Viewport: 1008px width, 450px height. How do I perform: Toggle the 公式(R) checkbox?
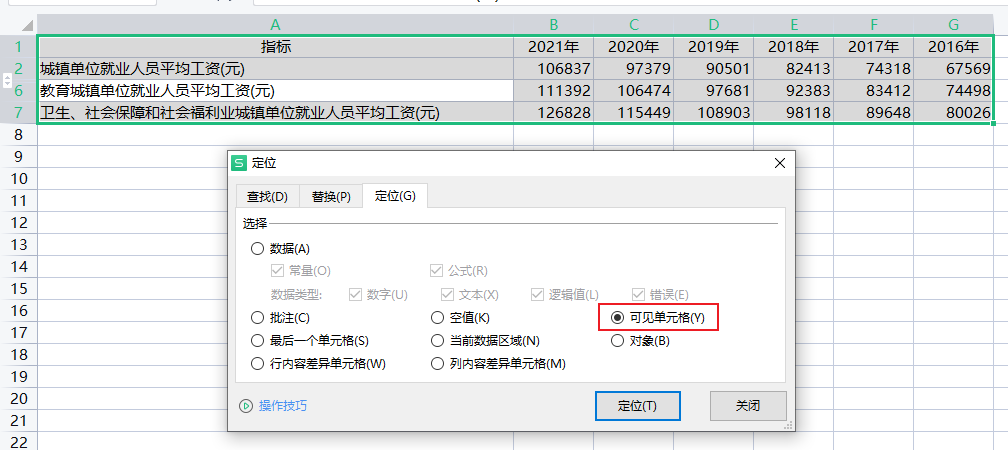click(436, 271)
